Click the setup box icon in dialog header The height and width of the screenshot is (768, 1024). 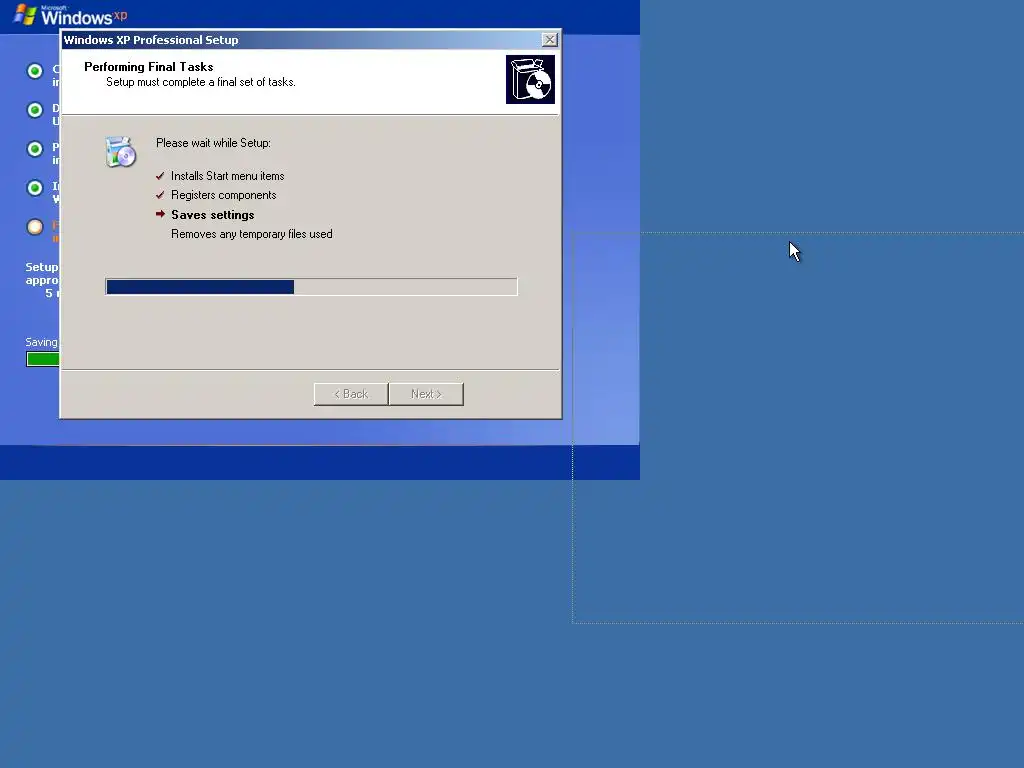(530, 79)
